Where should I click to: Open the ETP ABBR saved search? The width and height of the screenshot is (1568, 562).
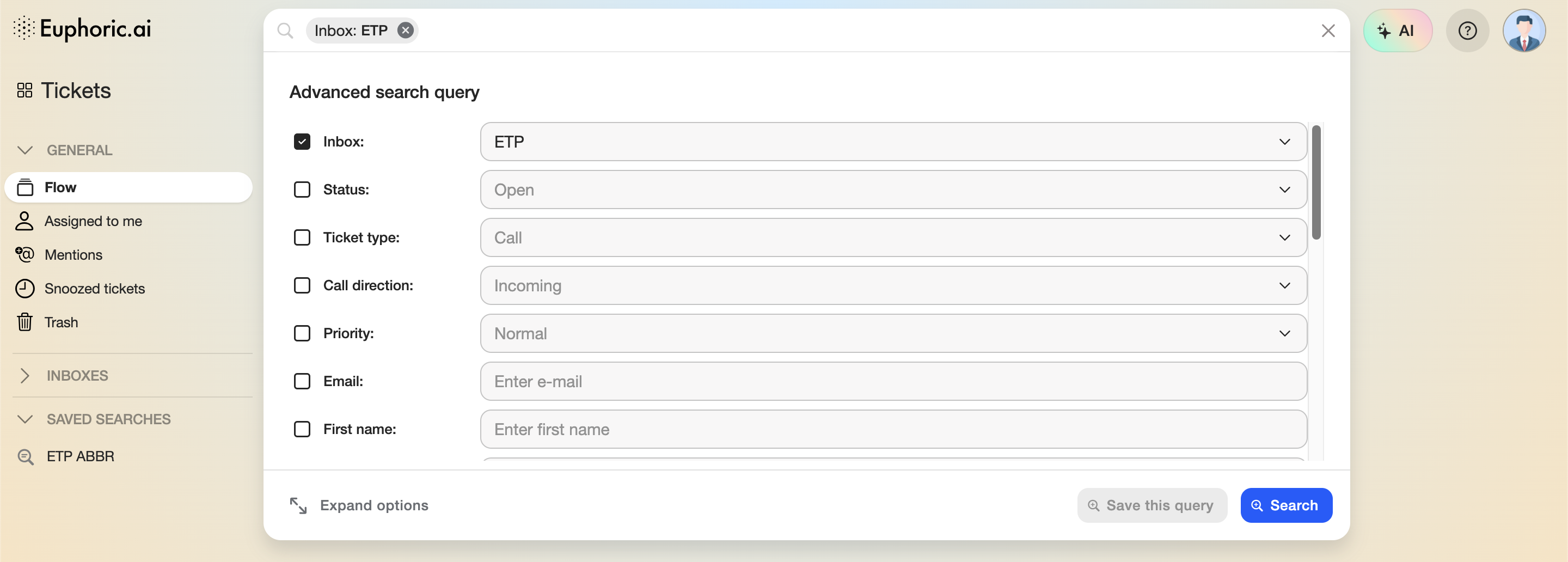[79, 456]
